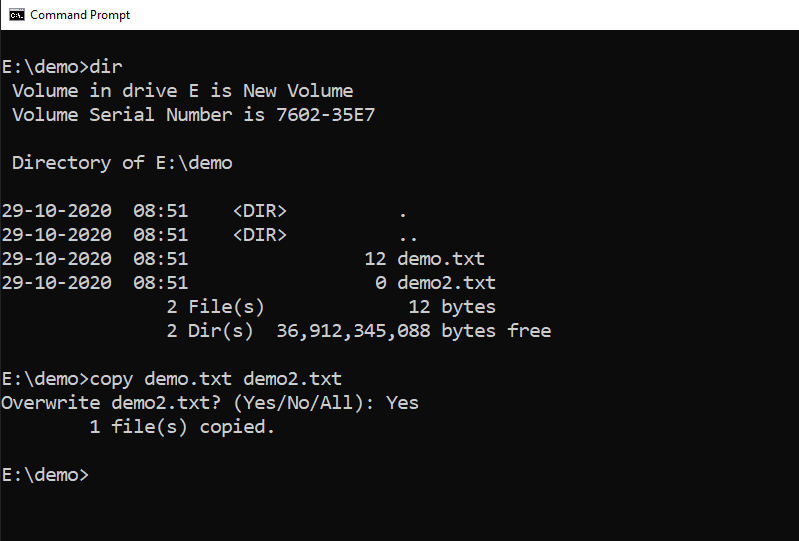Click the copy demo.txt demo2.txt command line
The width and height of the screenshot is (799, 541).
216,379
